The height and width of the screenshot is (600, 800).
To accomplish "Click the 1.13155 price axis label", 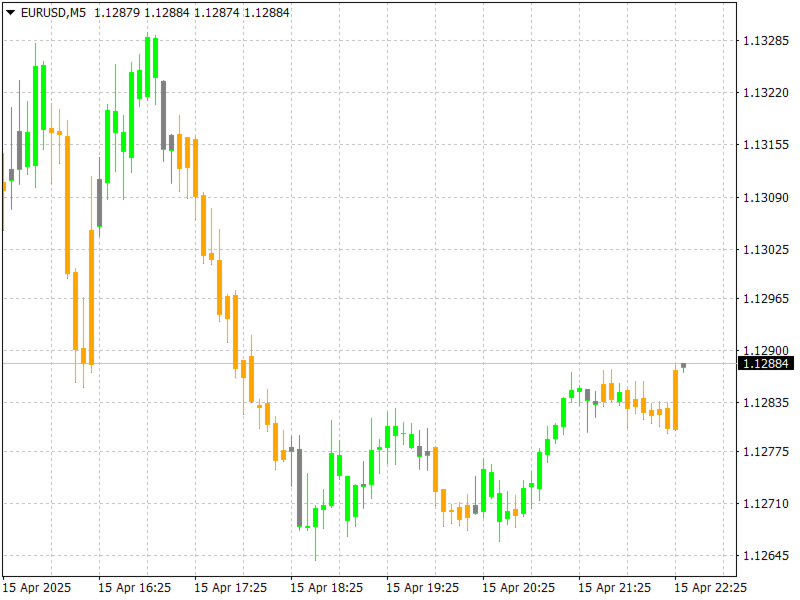I will pos(766,145).
